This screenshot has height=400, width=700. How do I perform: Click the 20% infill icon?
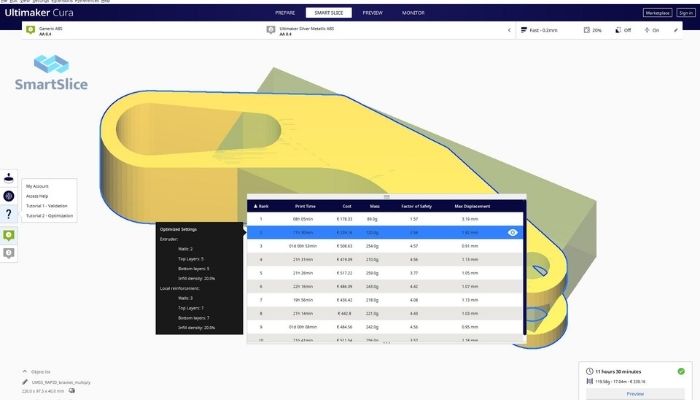coord(587,30)
